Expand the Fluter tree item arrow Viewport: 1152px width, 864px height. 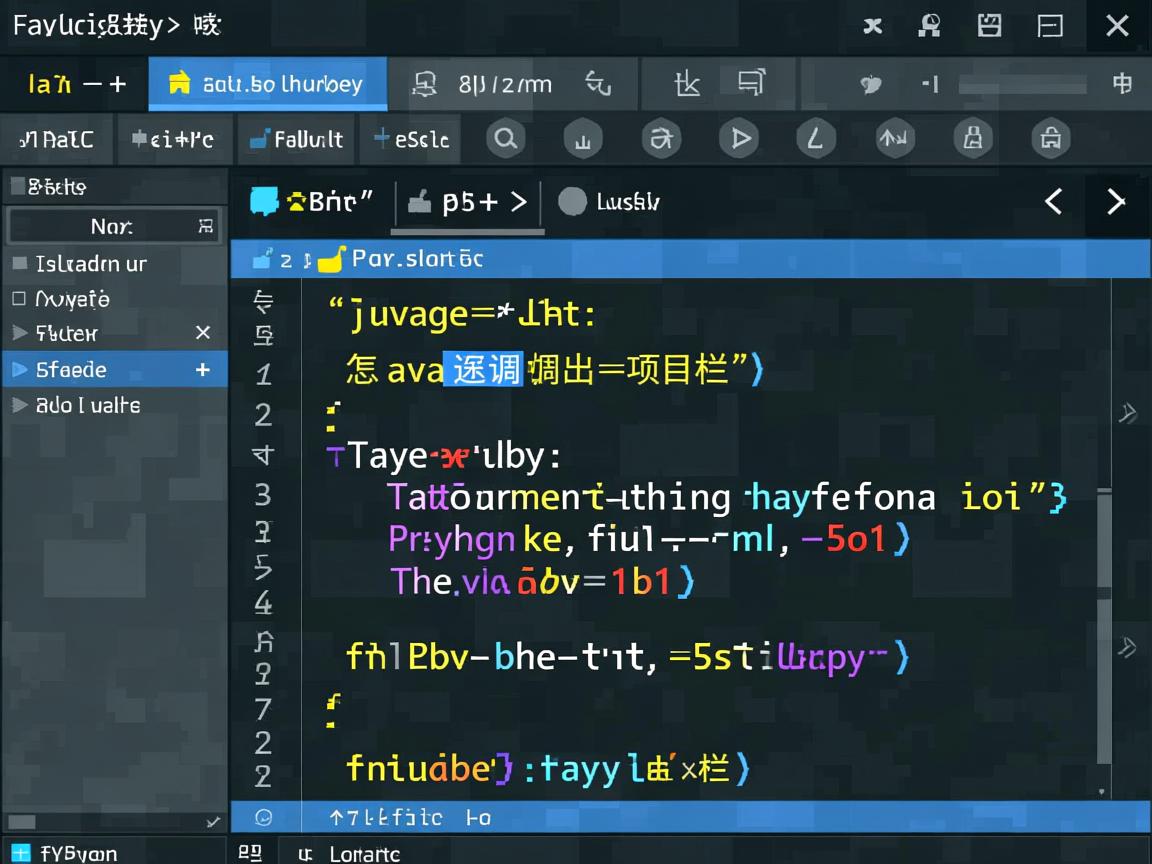(19, 333)
